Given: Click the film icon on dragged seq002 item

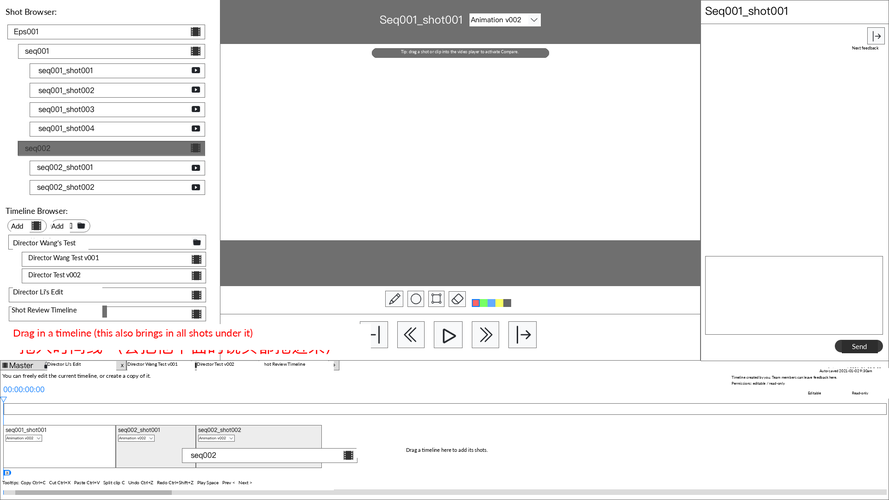Looking at the screenshot, I should click(348, 455).
